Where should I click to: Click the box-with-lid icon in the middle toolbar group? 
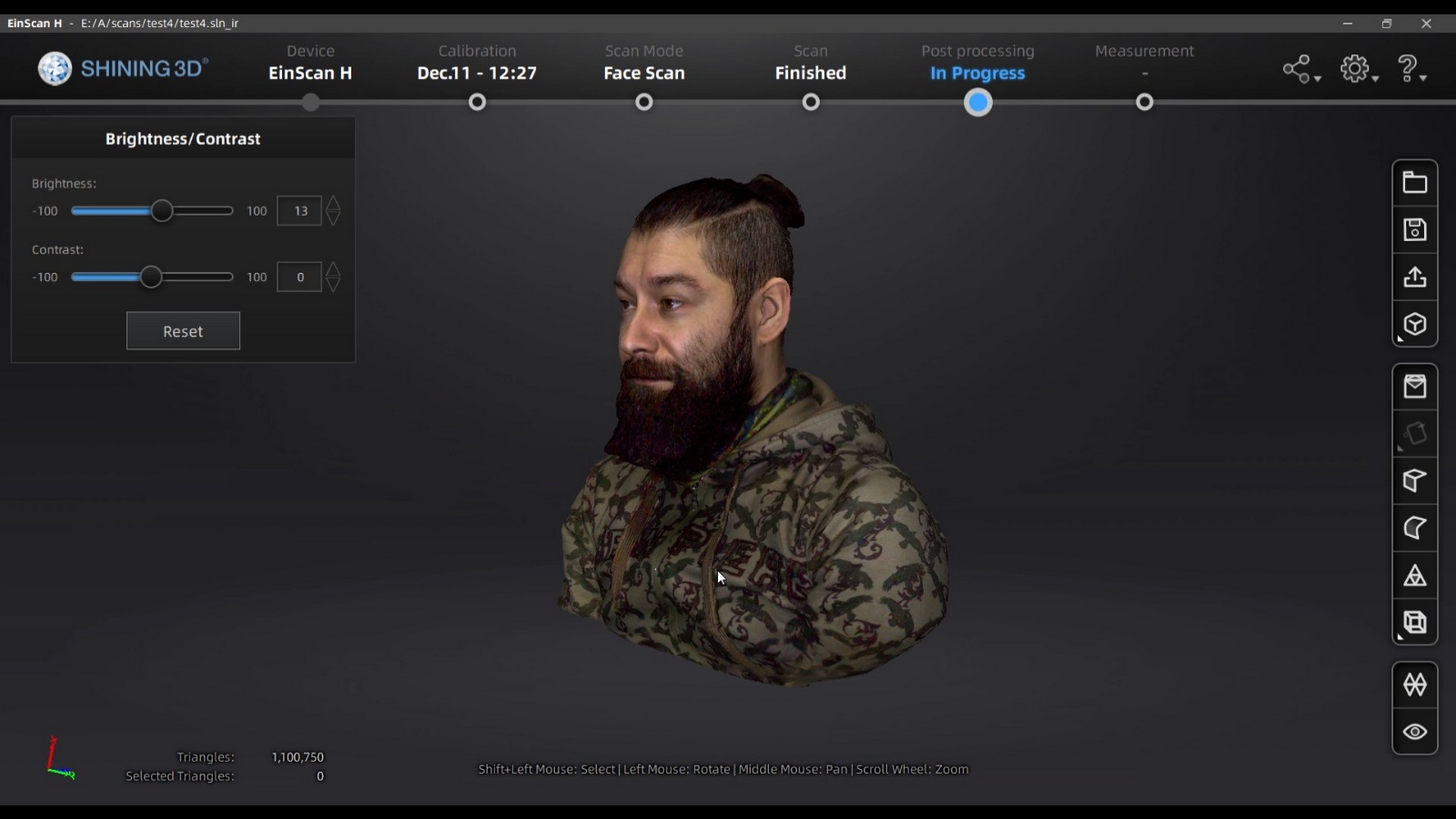[1414, 387]
